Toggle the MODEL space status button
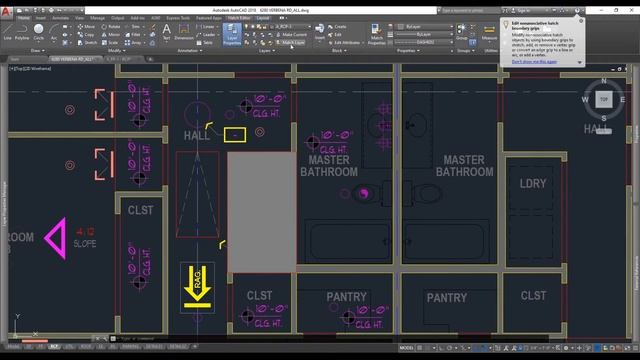 (406, 348)
